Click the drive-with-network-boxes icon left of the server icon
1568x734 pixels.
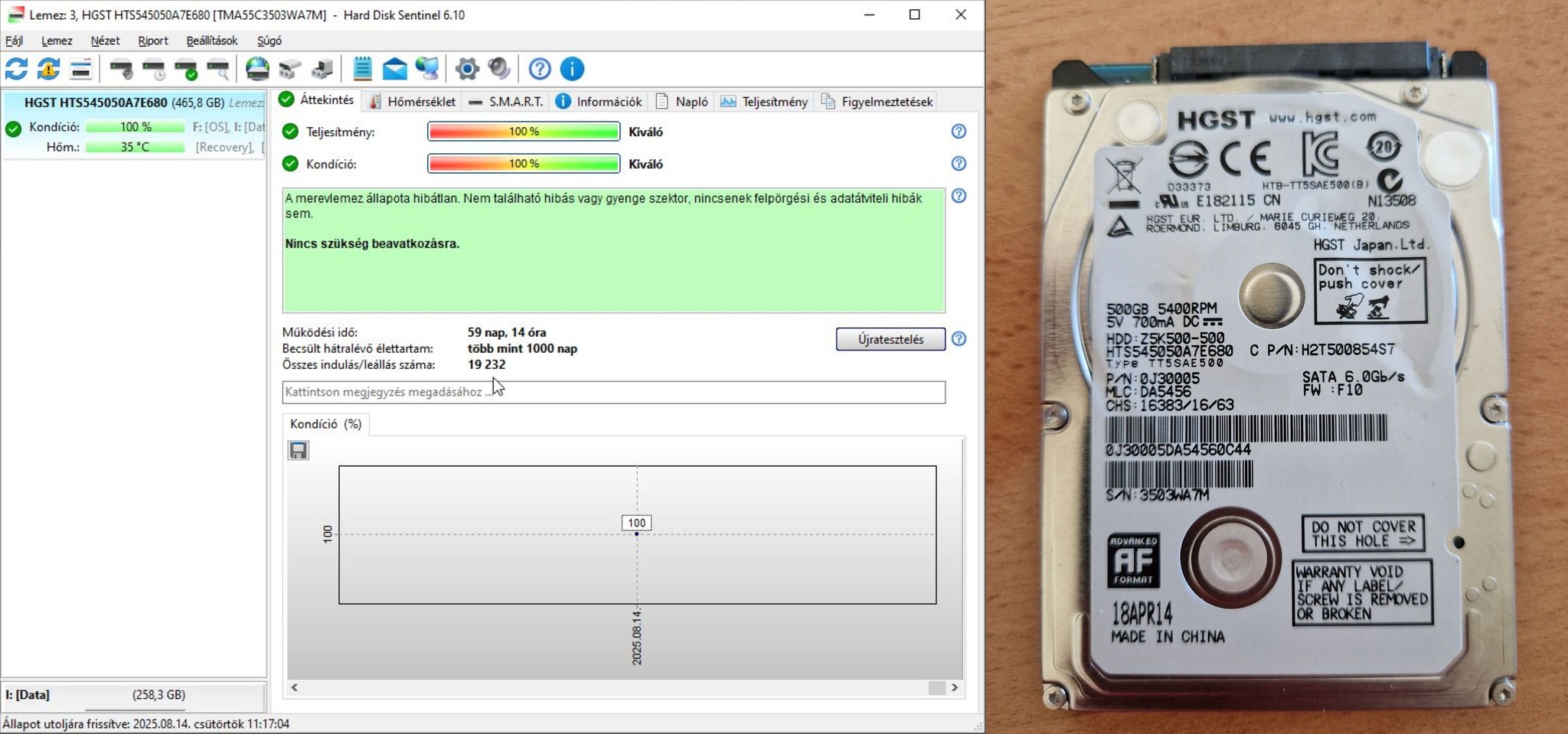tap(289, 69)
